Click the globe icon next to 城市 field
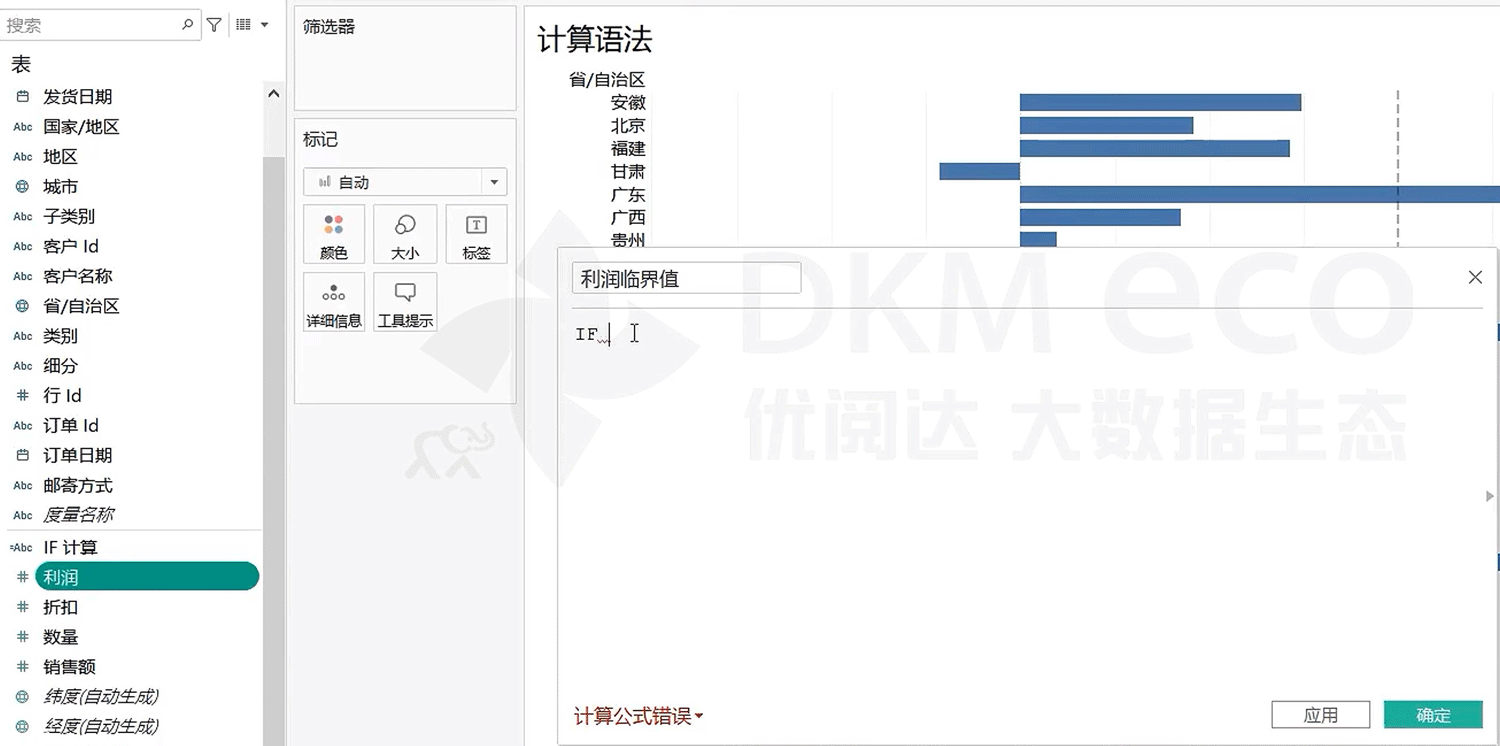This screenshot has height=746, width=1500. pos(22,187)
